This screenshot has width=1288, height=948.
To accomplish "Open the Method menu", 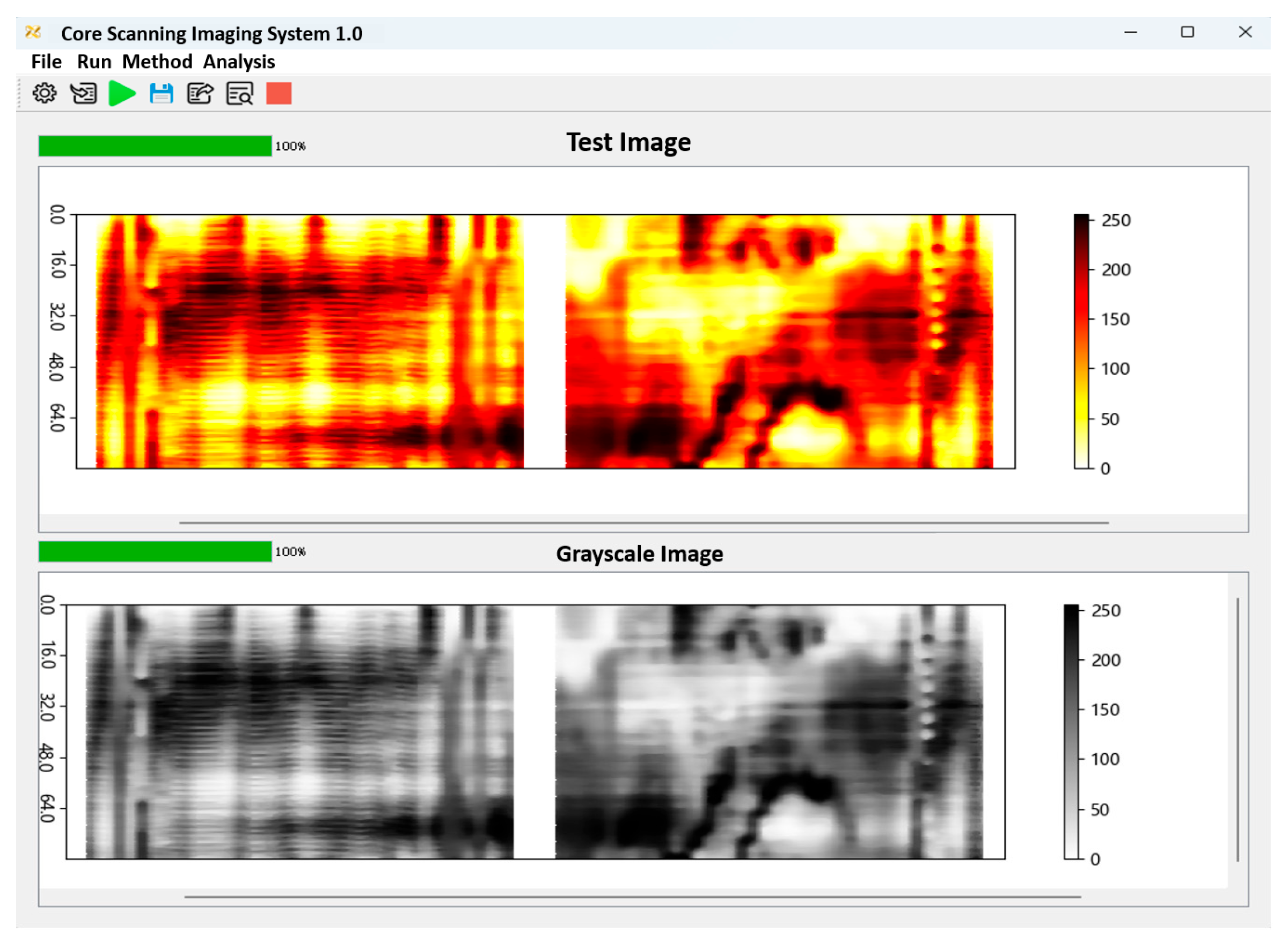I will click(x=157, y=62).
